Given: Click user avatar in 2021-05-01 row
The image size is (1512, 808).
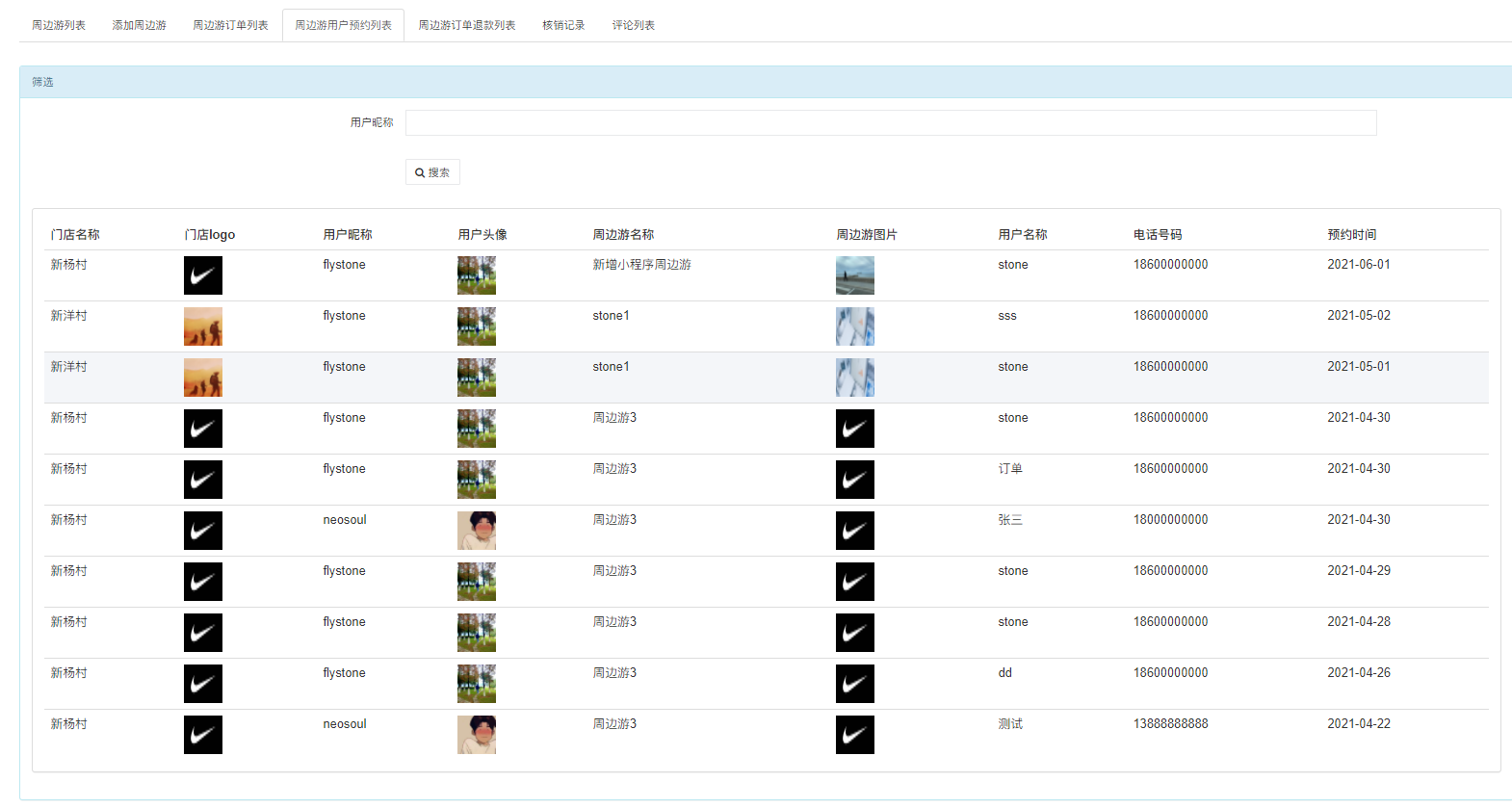Looking at the screenshot, I should [477, 378].
